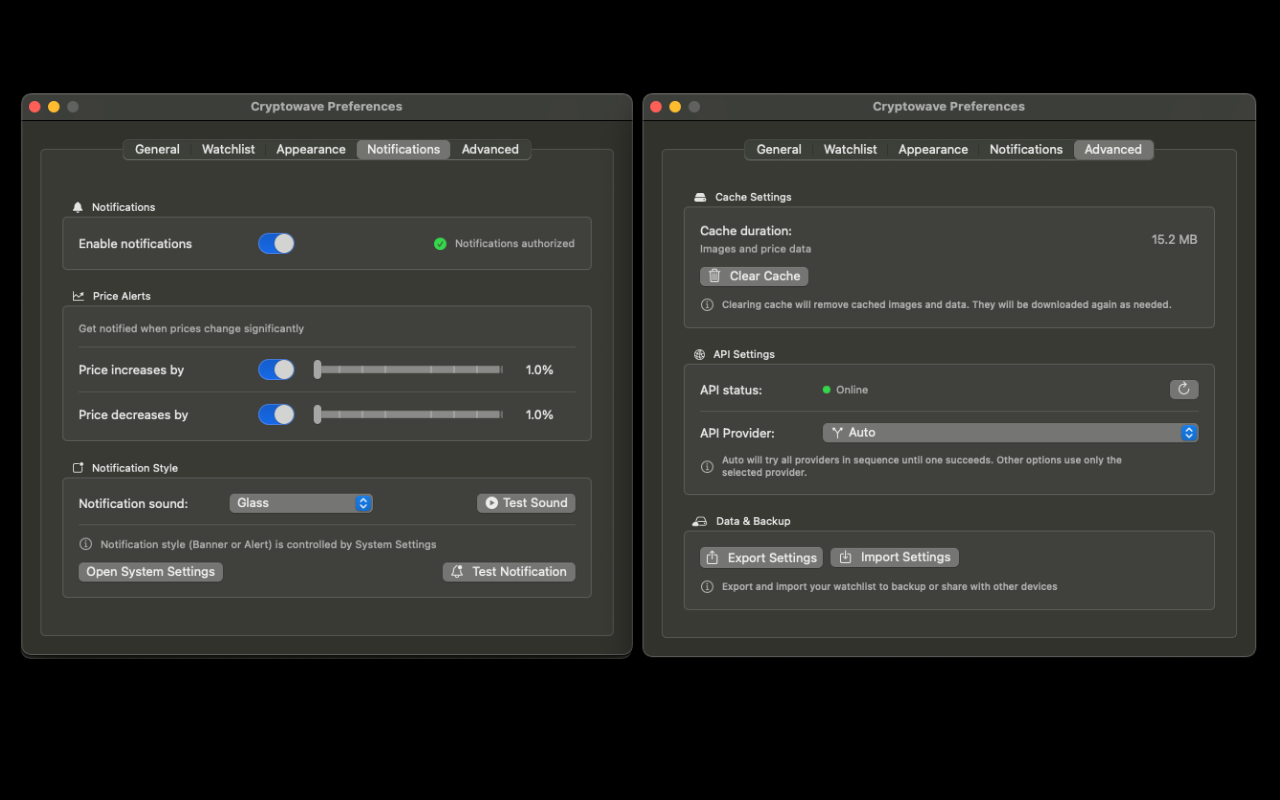Click the Open System Settings button
The width and height of the screenshot is (1280, 800).
point(150,571)
